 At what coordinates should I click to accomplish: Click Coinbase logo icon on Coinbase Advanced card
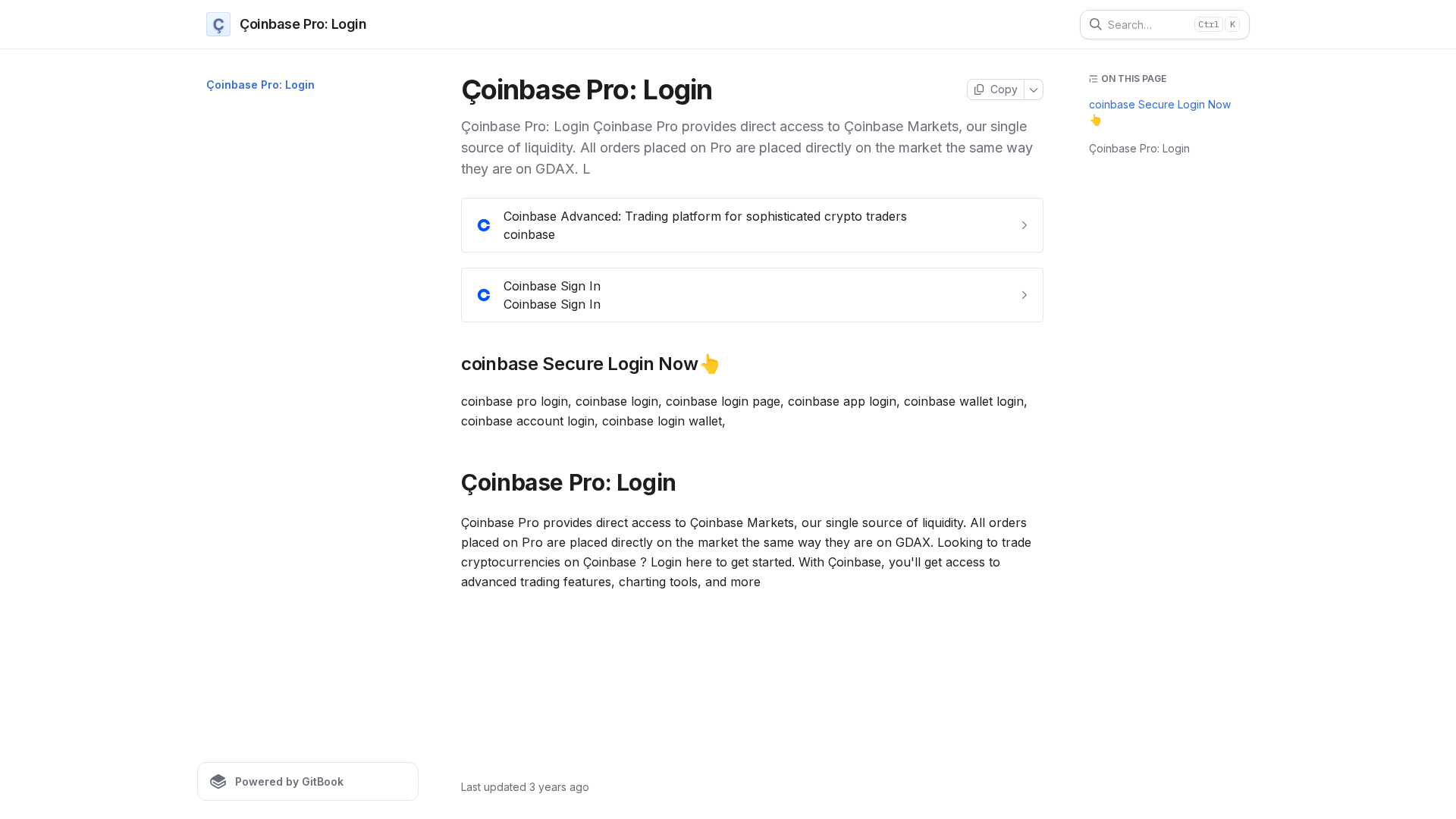pyautogui.click(x=484, y=225)
